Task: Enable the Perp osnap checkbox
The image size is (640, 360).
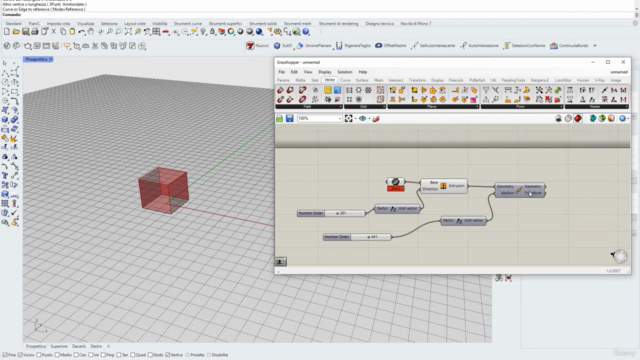Action: [x=103, y=355]
